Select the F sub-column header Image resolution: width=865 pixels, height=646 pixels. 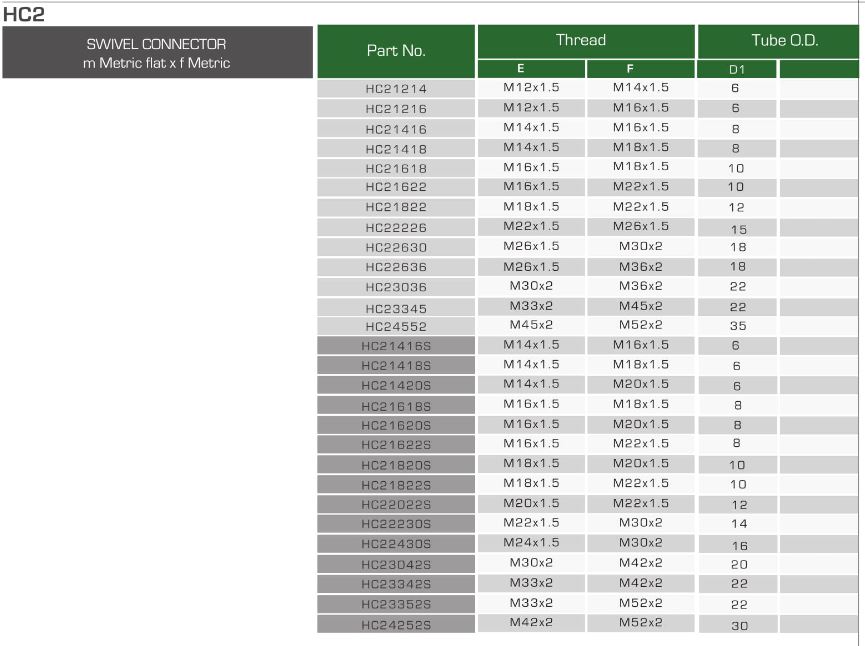(640, 69)
